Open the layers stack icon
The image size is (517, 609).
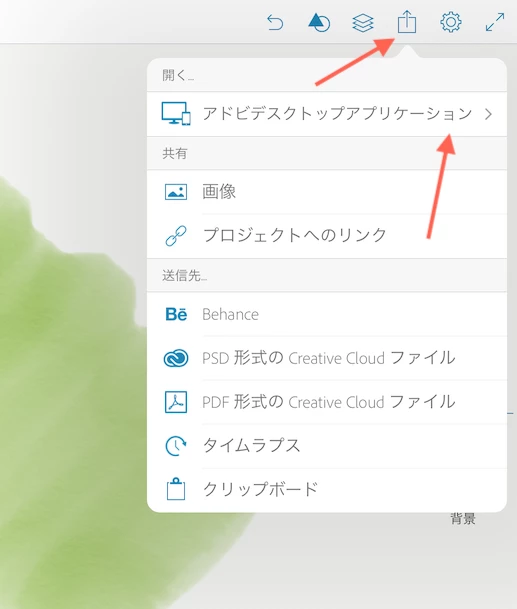click(x=363, y=23)
